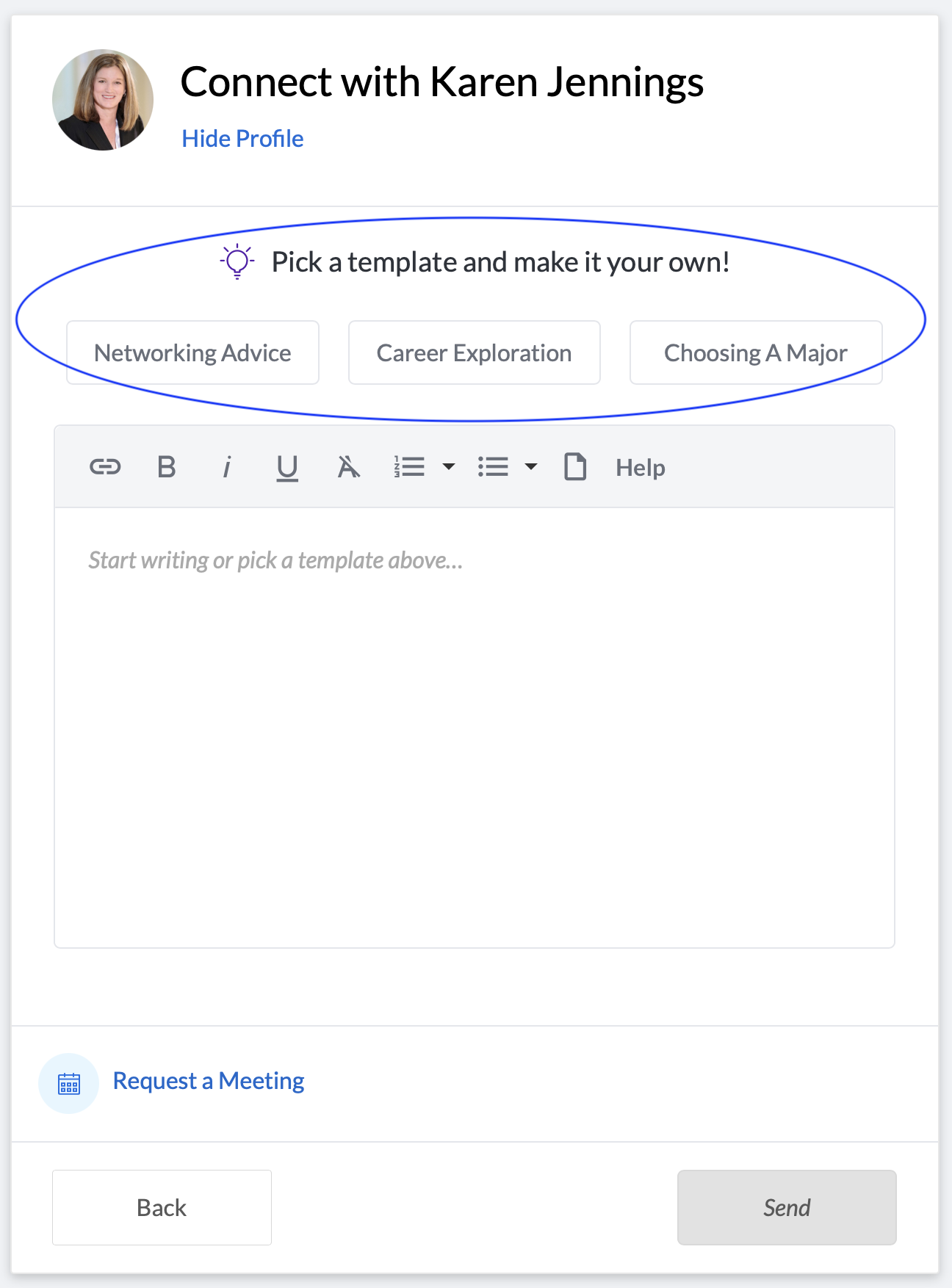Click the Request a Meeting link
This screenshot has width=952, height=1288.
(209, 1081)
